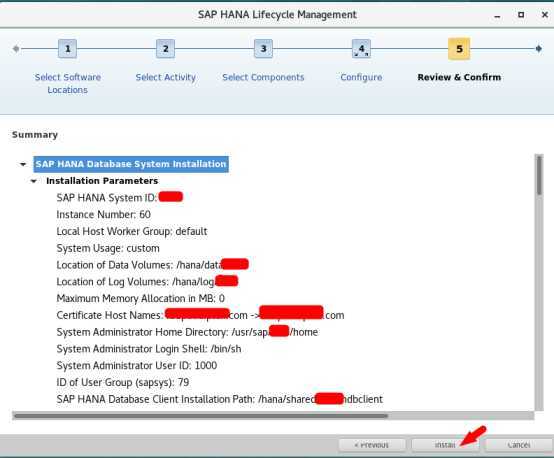Image resolution: width=554 pixels, height=458 pixels.
Task: Click the Cancel button
Action: pyautogui.click(x=518, y=445)
